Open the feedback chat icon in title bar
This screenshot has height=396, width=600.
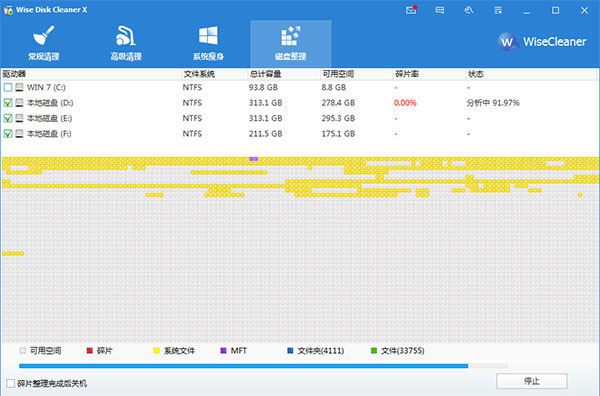440,10
